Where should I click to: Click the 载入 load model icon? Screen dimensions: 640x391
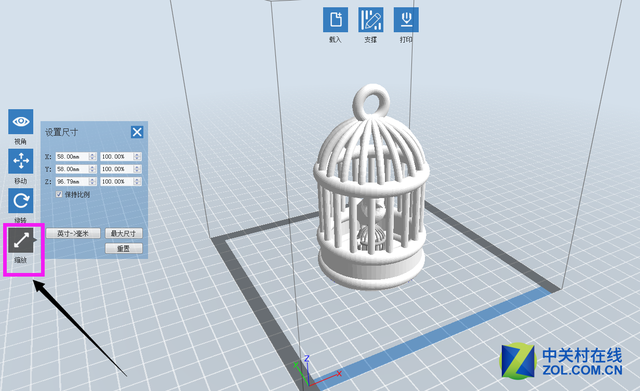coord(336,20)
